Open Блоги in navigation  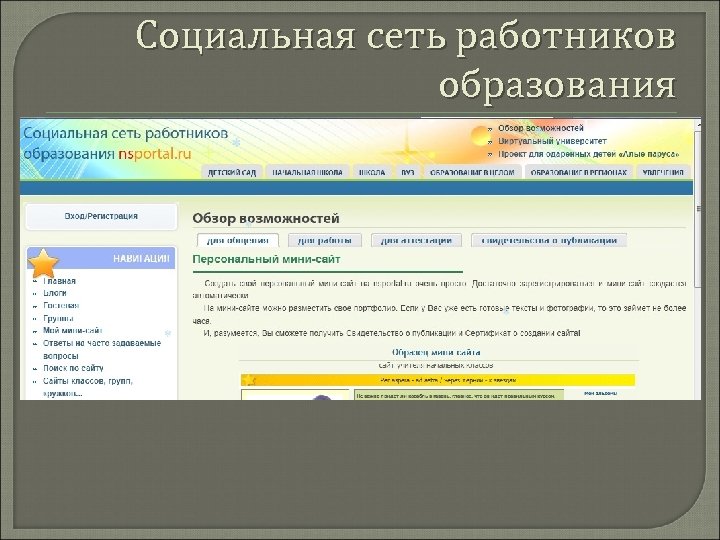coord(55,293)
